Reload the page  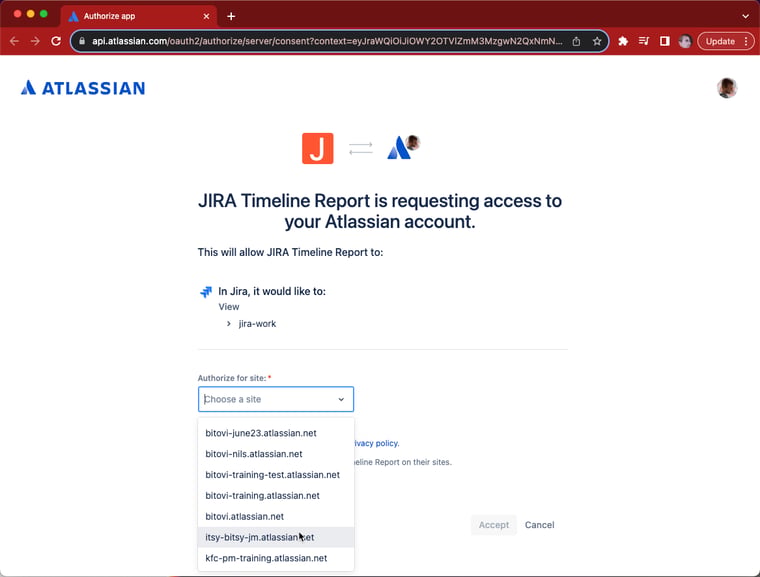click(56, 41)
